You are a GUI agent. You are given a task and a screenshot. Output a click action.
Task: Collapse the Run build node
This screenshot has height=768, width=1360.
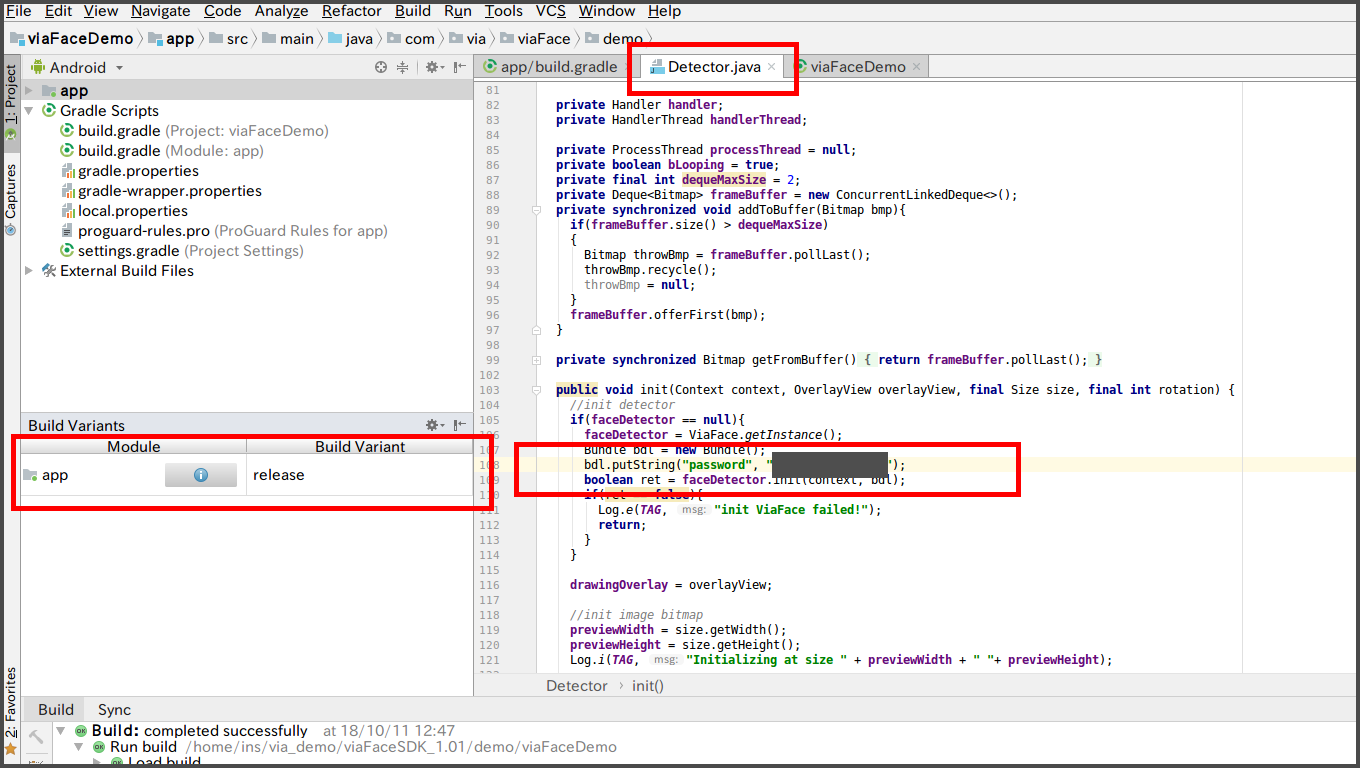(x=80, y=747)
